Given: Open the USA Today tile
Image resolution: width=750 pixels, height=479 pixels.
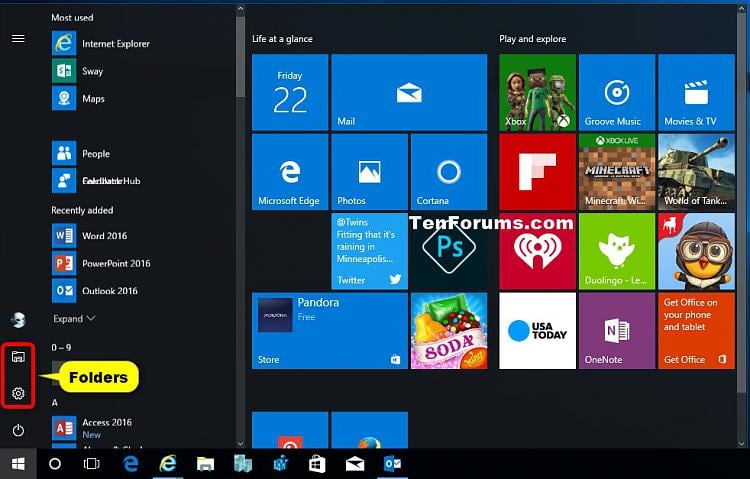Looking at the screenshot, I should 537,331.
